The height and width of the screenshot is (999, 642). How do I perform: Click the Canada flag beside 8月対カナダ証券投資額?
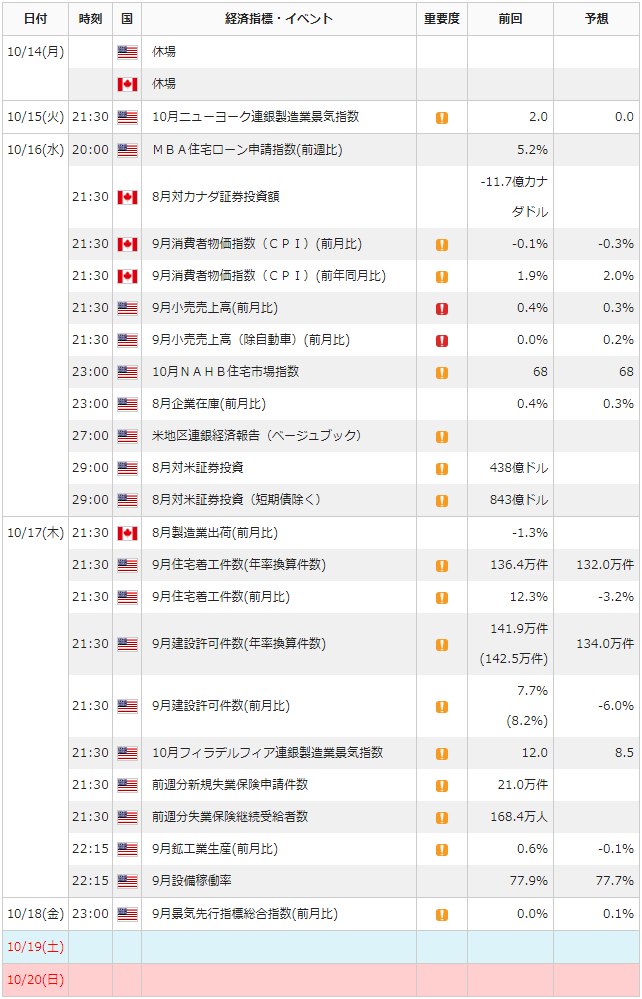click(127, 197)
